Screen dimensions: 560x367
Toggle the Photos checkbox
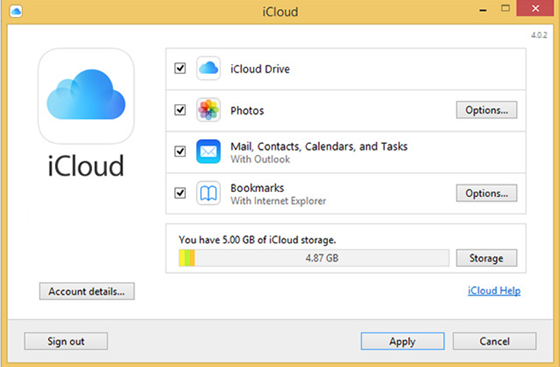tap(180, 110)
